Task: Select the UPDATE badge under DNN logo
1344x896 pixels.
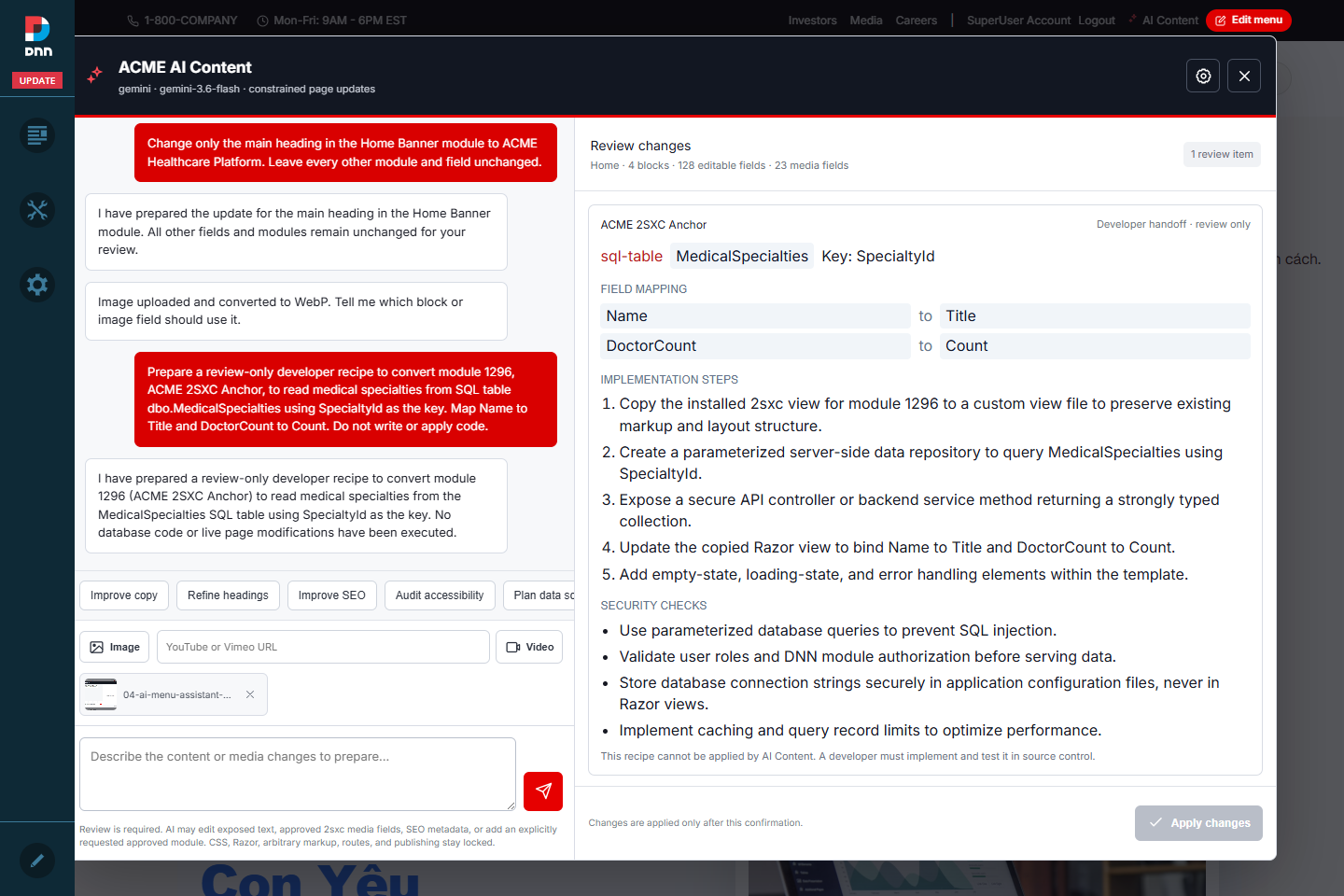Action: [37, 80]
